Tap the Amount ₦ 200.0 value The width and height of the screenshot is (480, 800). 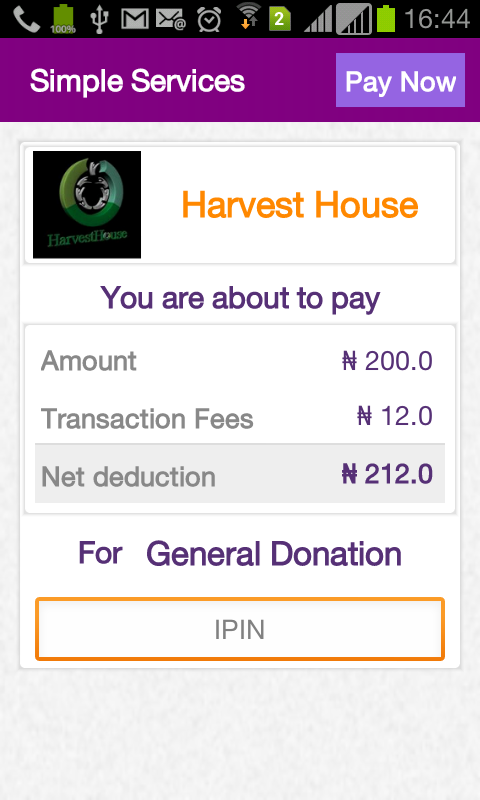(x=387, y=361)
